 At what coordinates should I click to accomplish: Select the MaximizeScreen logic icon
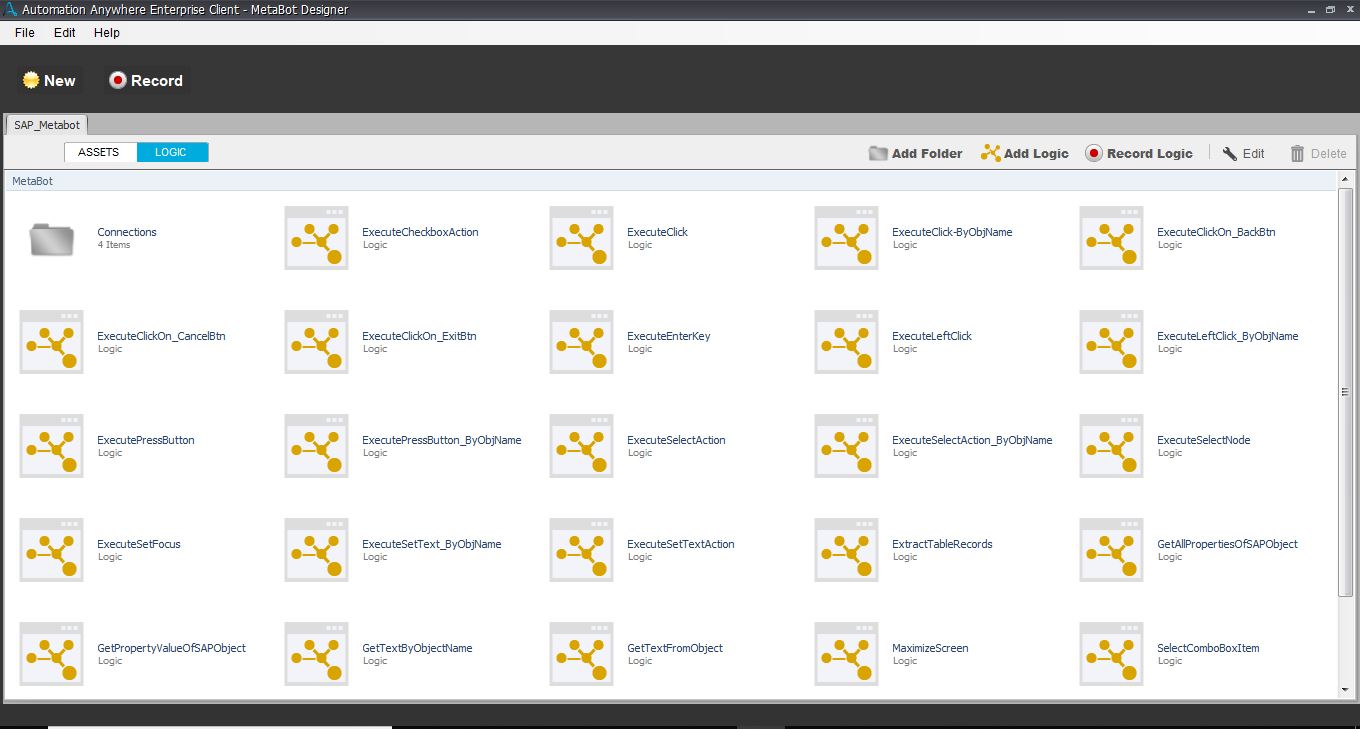pyautogui.click(x=846, y=655)
